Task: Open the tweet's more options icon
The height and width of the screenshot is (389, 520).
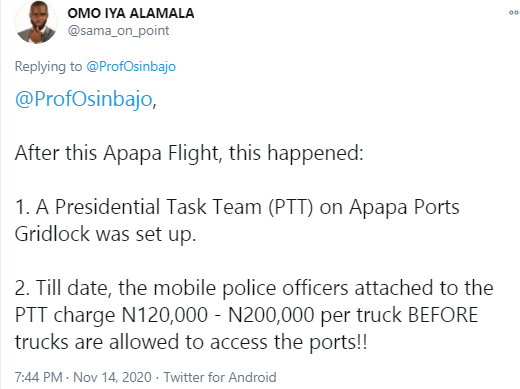Action: tap(514, 13)
